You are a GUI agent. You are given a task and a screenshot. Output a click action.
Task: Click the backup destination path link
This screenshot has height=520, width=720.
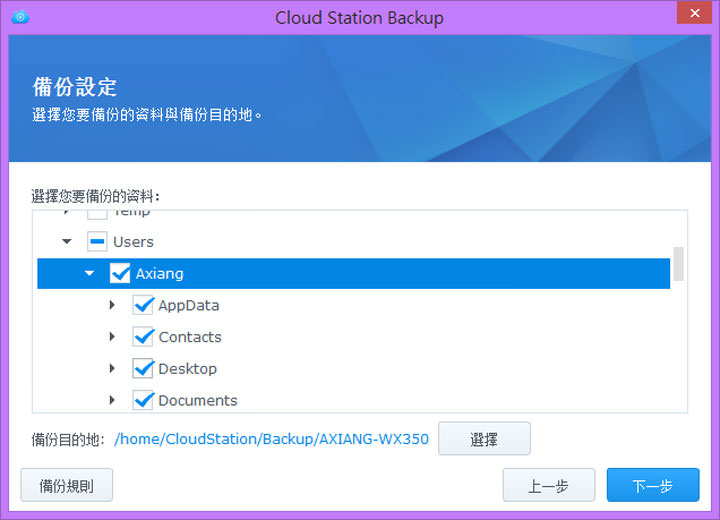click(271, 439)
